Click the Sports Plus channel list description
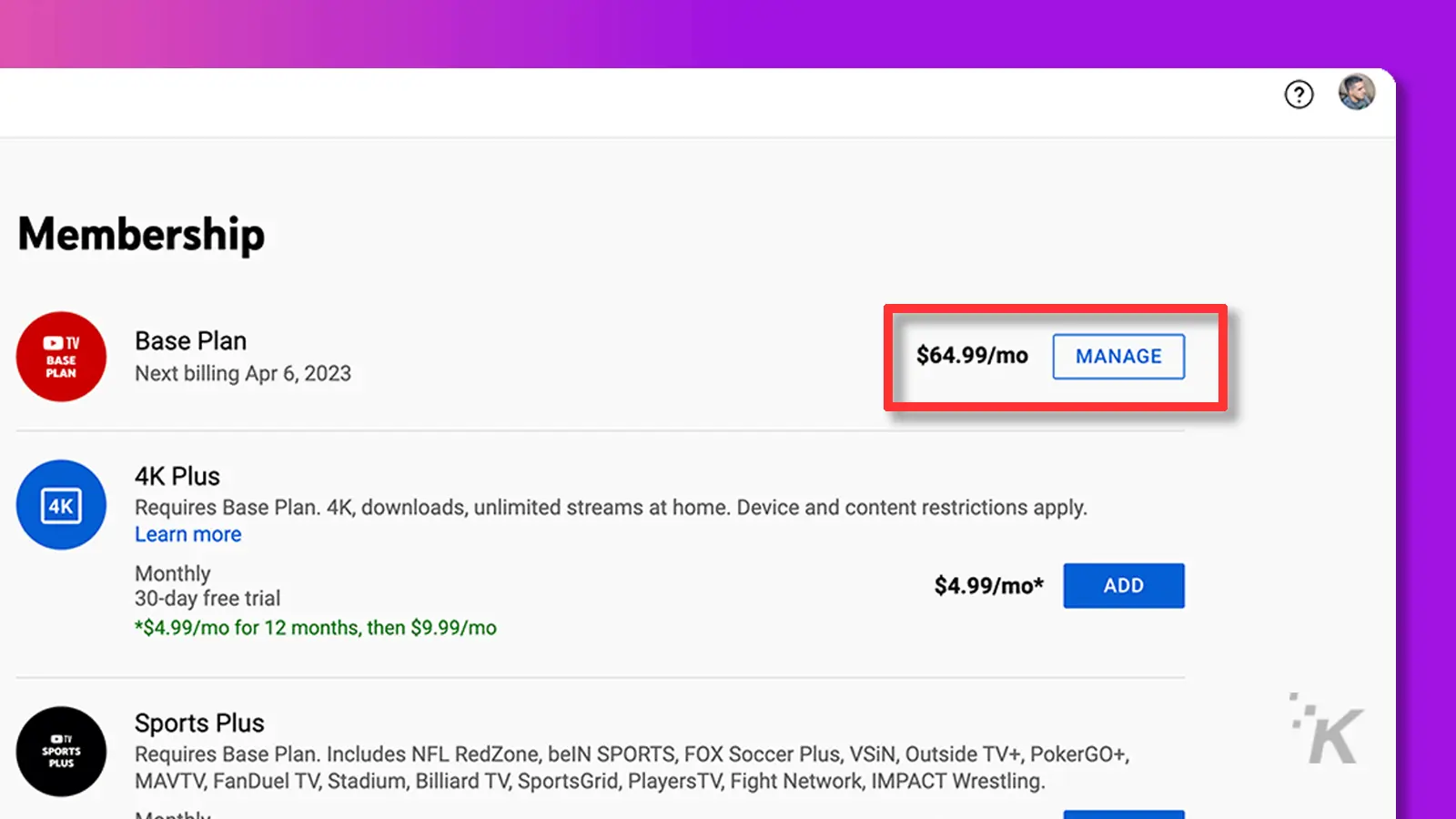 (632, 768)
